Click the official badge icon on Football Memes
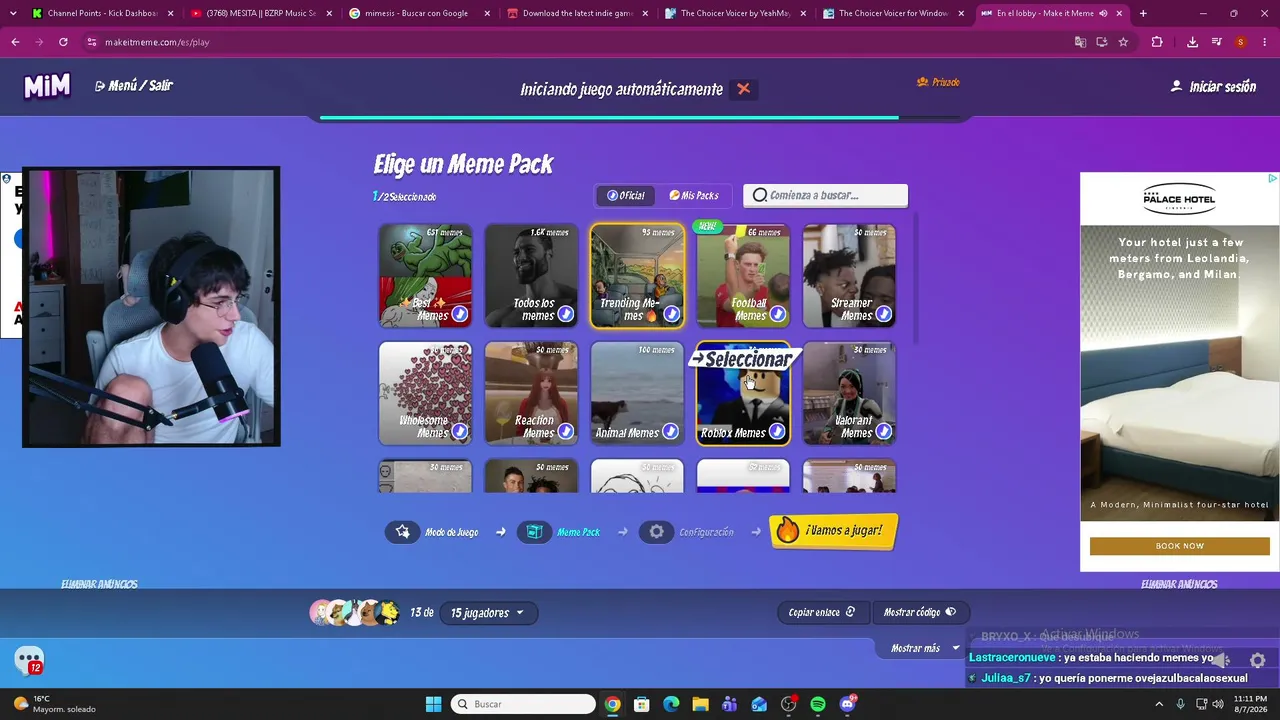Screen dimensions: 1280x720 click(x=777, y=314)
